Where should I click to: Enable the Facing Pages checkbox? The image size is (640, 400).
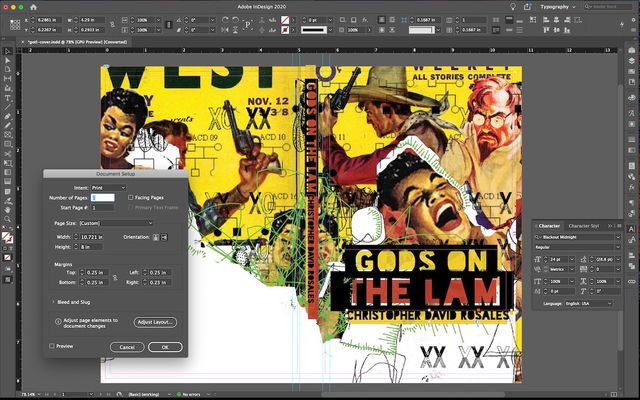click(x=131, y=198)
